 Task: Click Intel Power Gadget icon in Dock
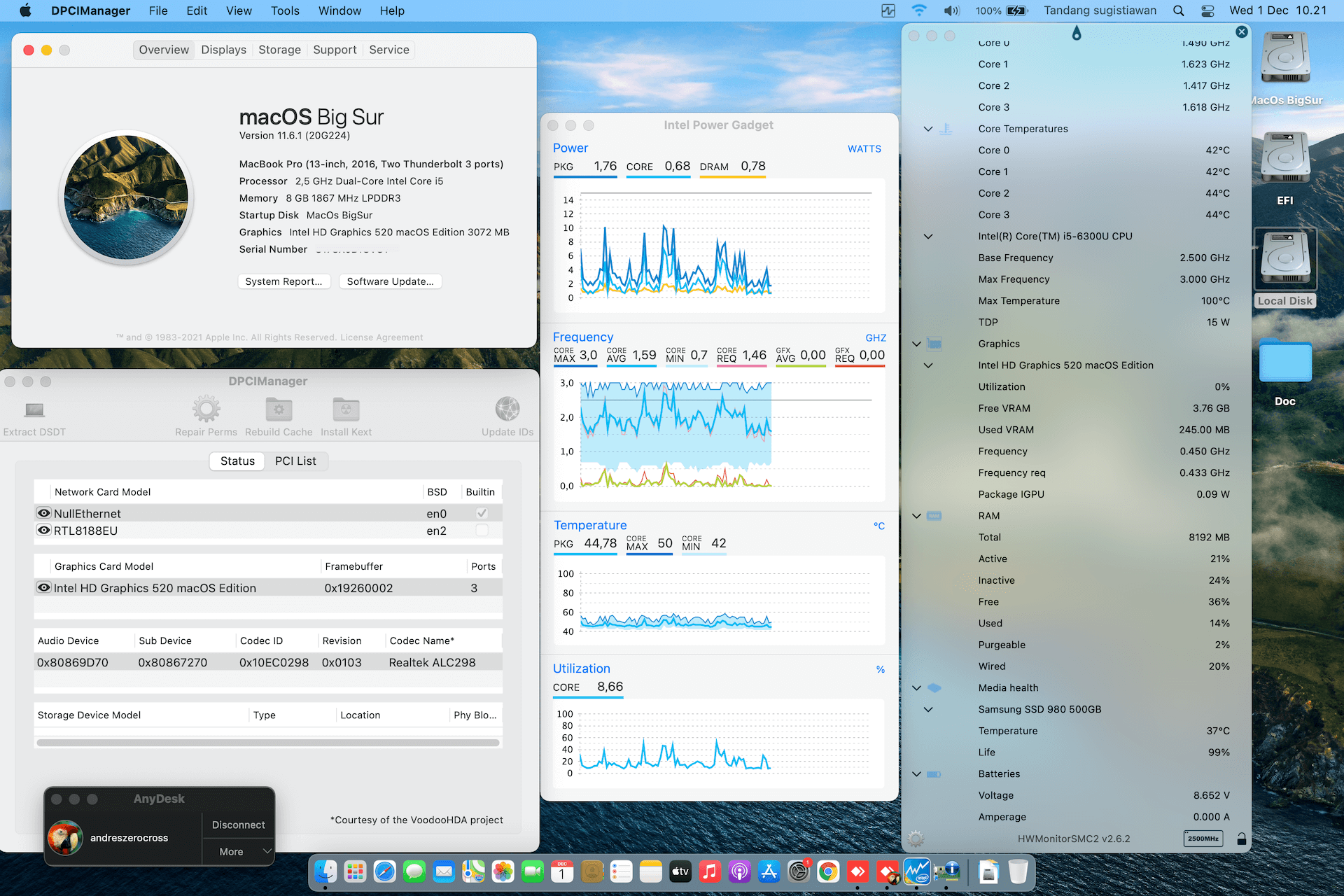pyautogui.click(x=917, y=871)
